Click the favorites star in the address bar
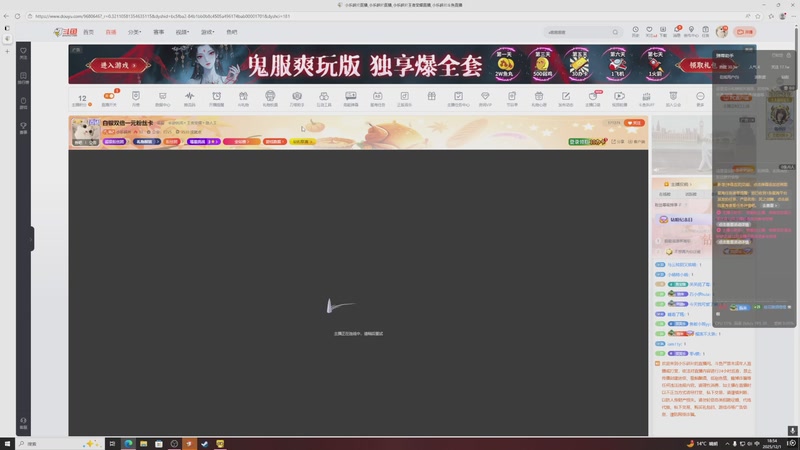This screenshot has height=450, width=800. (x=758, y=16)
